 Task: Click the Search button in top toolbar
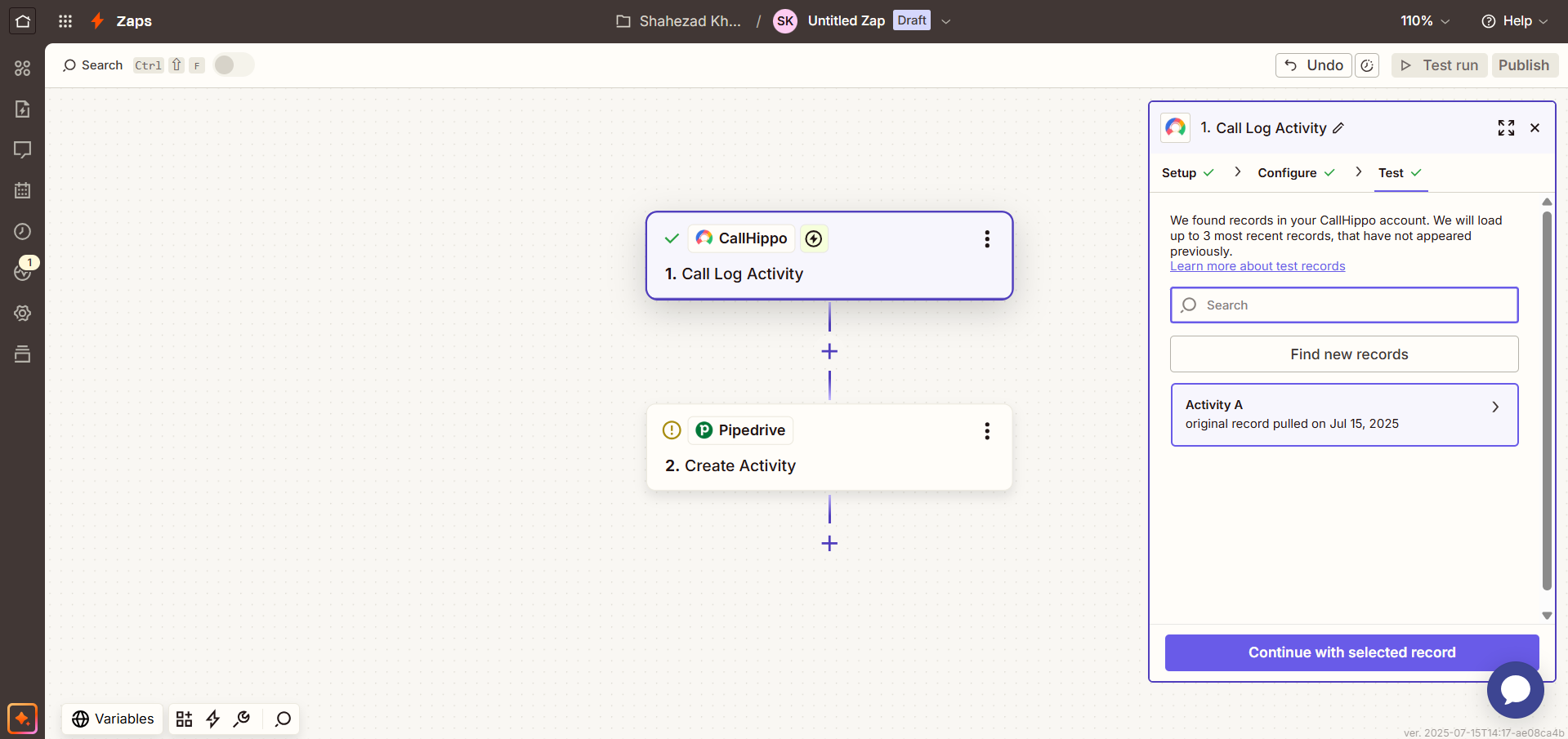(92, 65)
